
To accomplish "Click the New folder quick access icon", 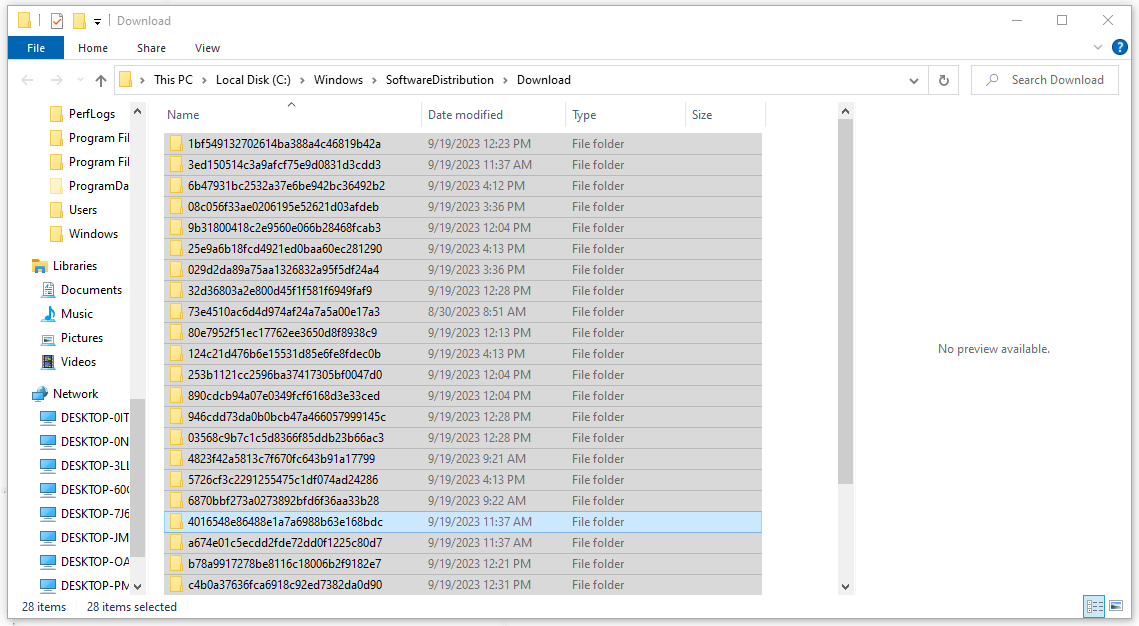I will coord(78,20).
